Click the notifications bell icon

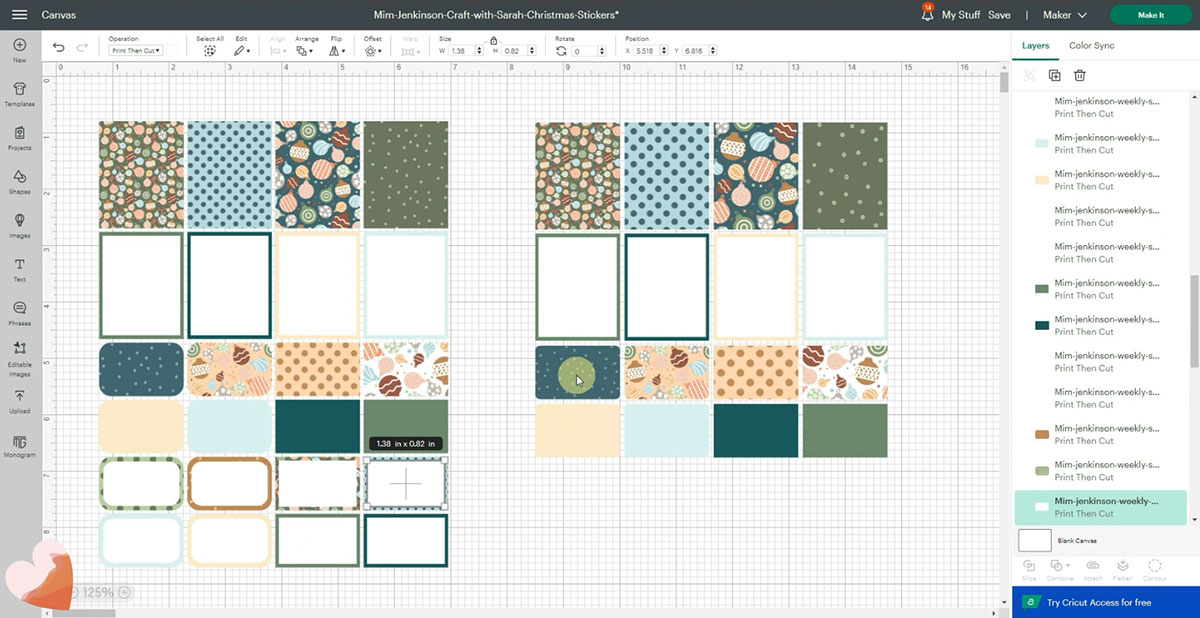point(927,15)
